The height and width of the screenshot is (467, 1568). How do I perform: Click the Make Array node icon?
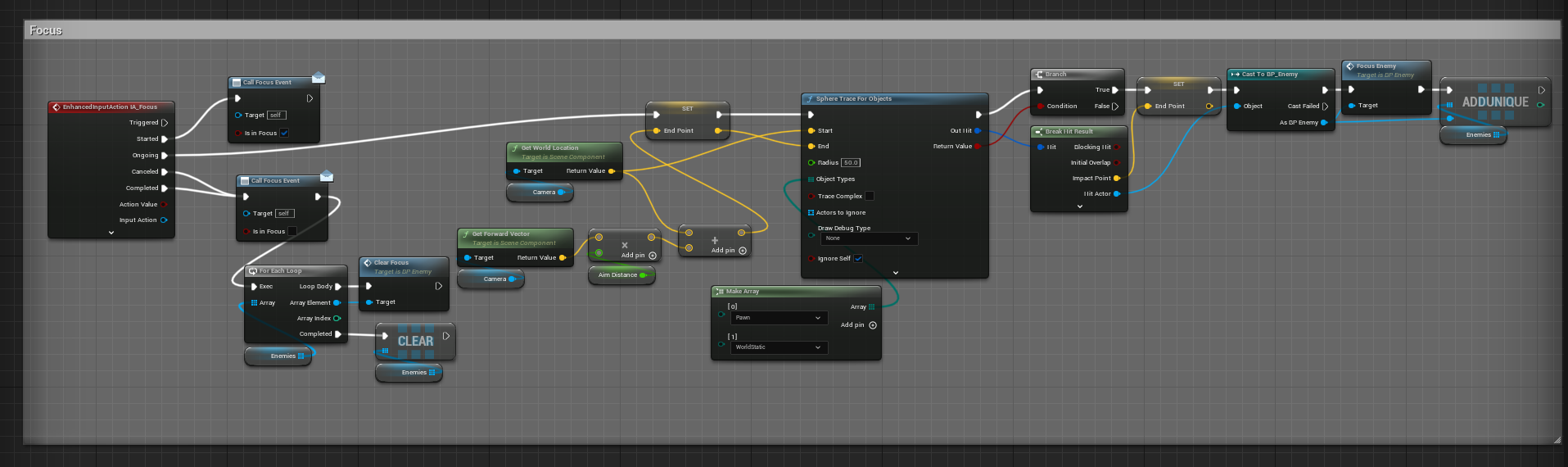coord(719,292)
